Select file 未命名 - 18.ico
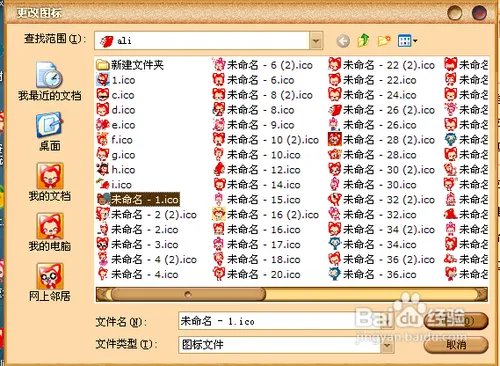The image size is (500, 366). tap(257, 259)
